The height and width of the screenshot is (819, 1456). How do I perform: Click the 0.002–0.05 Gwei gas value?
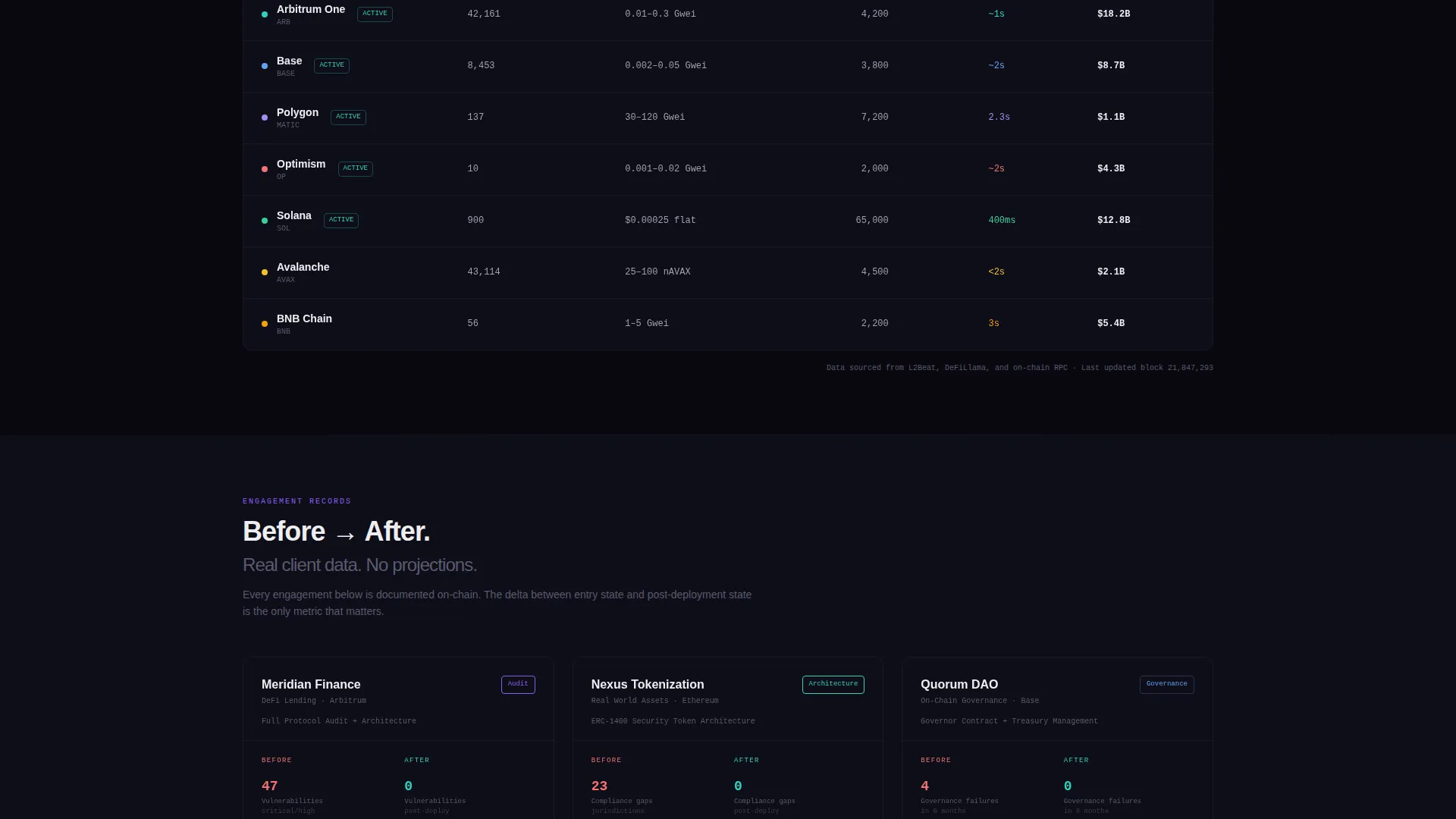pyautogui.click(x=666, y=65)
